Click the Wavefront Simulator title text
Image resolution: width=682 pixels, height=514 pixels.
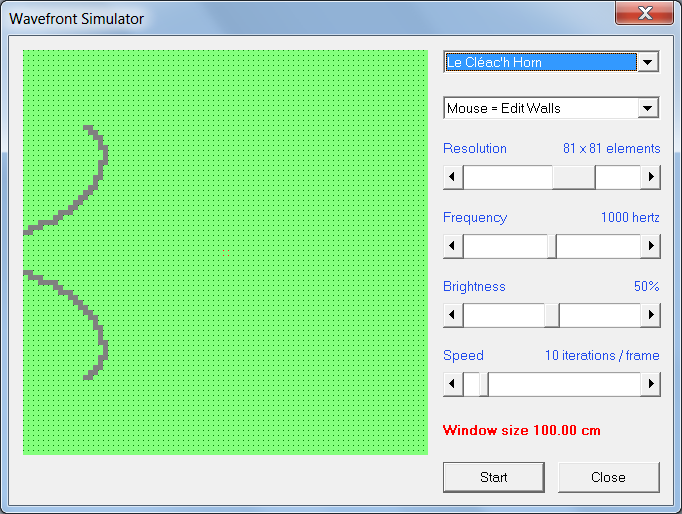77,19
